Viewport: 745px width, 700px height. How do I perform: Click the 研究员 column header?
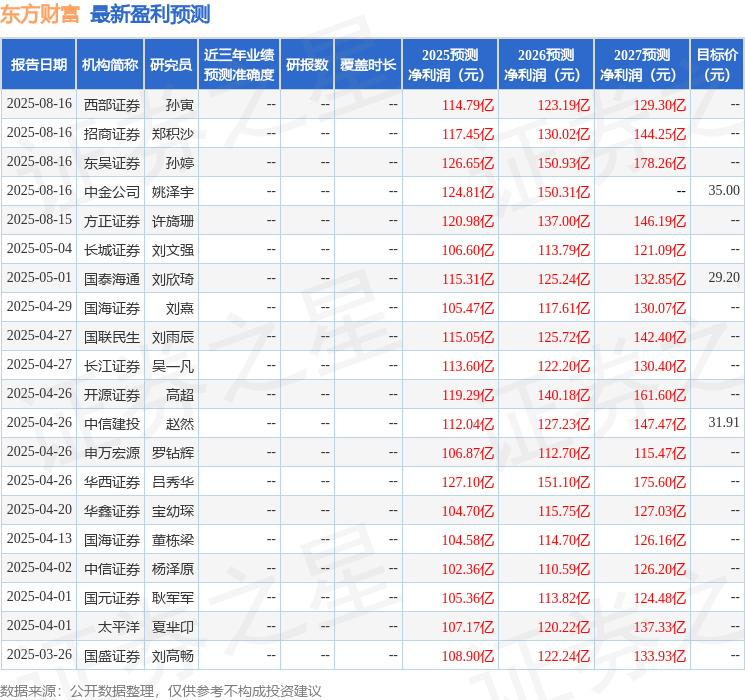click(x=171, y=65)
